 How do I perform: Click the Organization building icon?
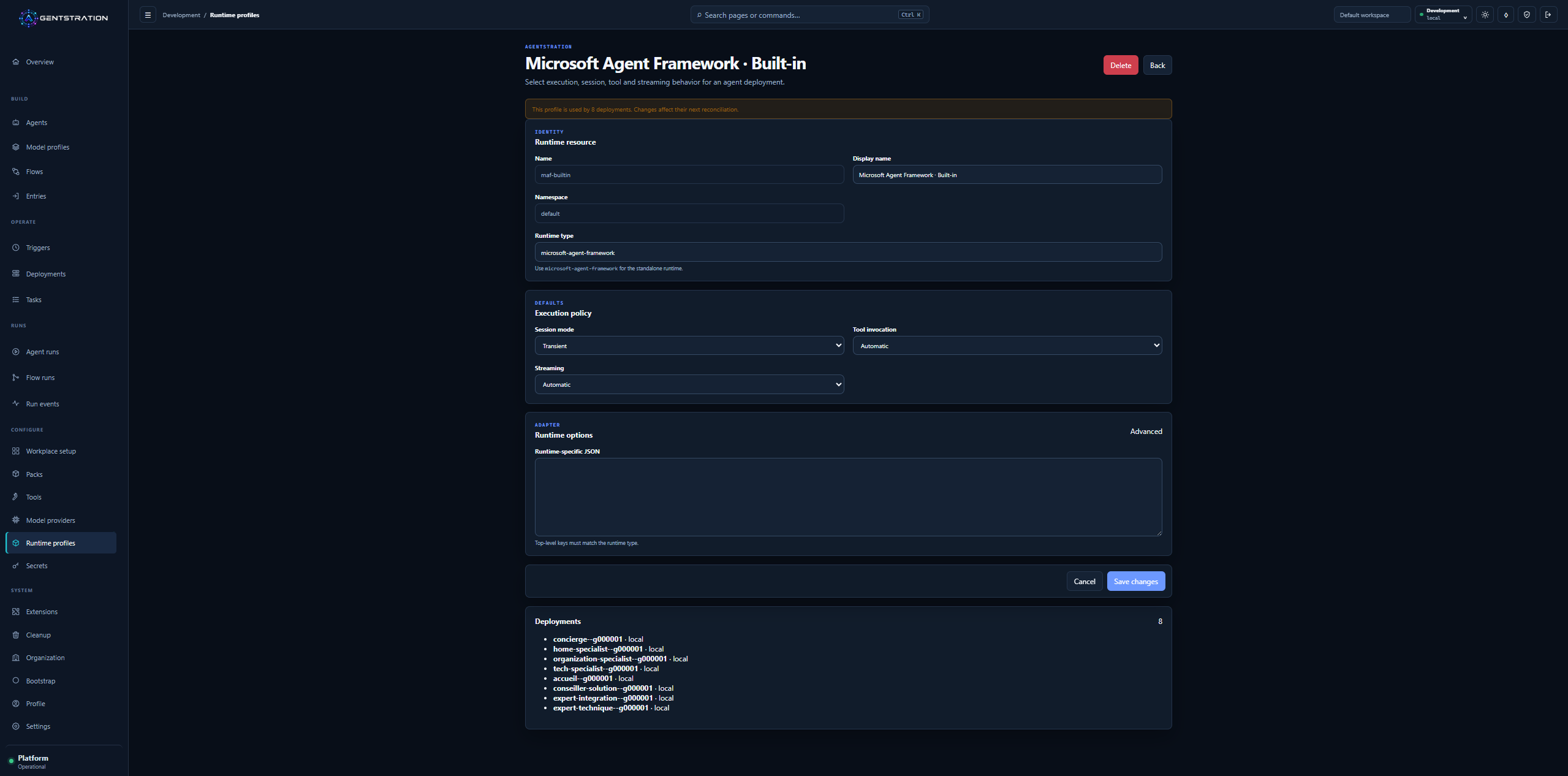16,658
